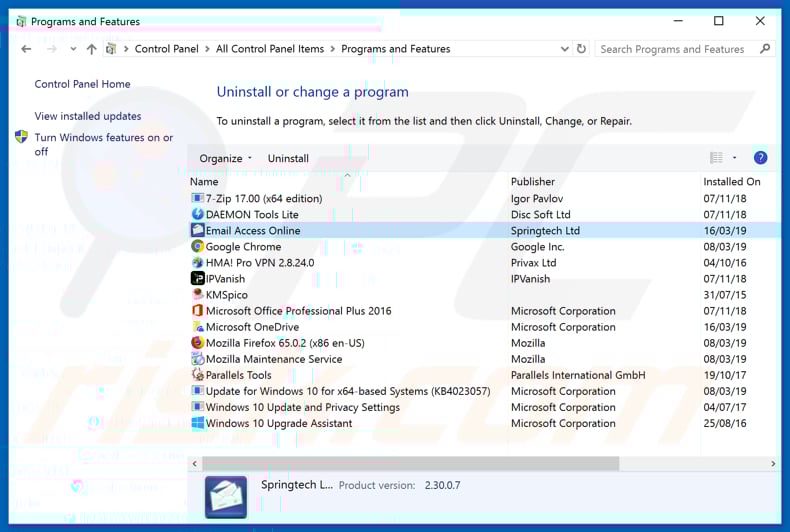Click the large Springtech envelope icon in details pane

226,497
